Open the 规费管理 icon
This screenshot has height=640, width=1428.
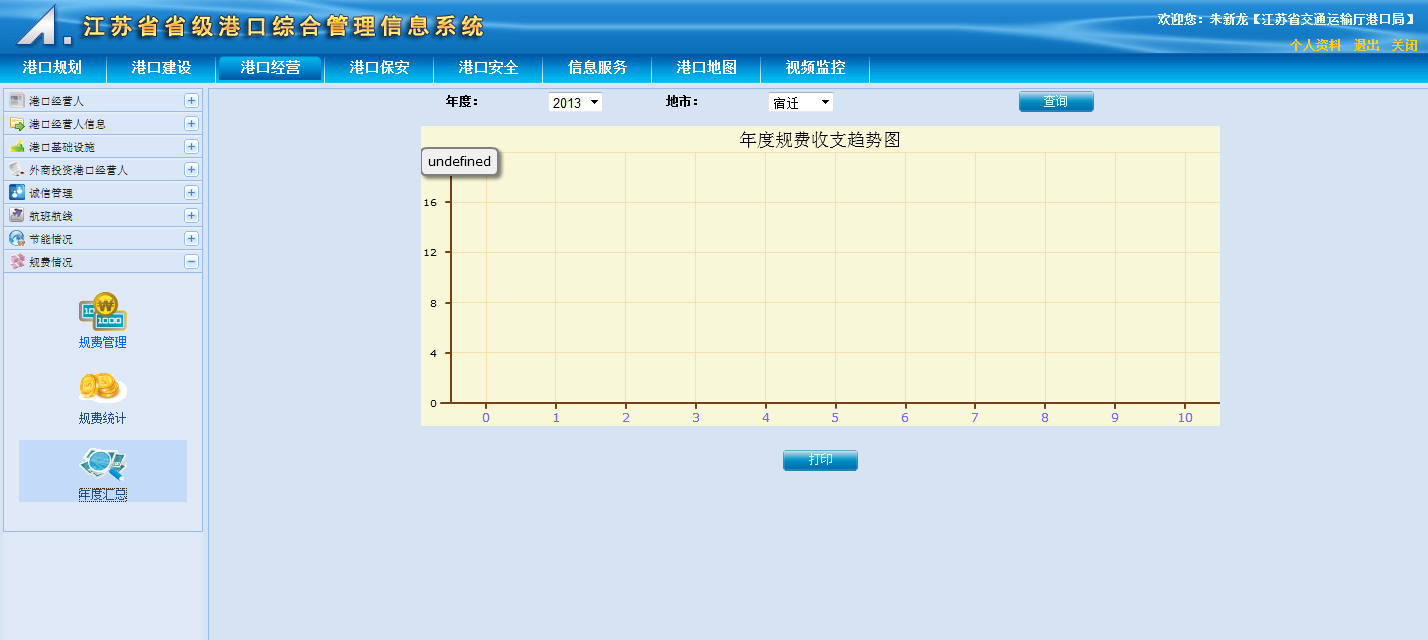point(103,312)
